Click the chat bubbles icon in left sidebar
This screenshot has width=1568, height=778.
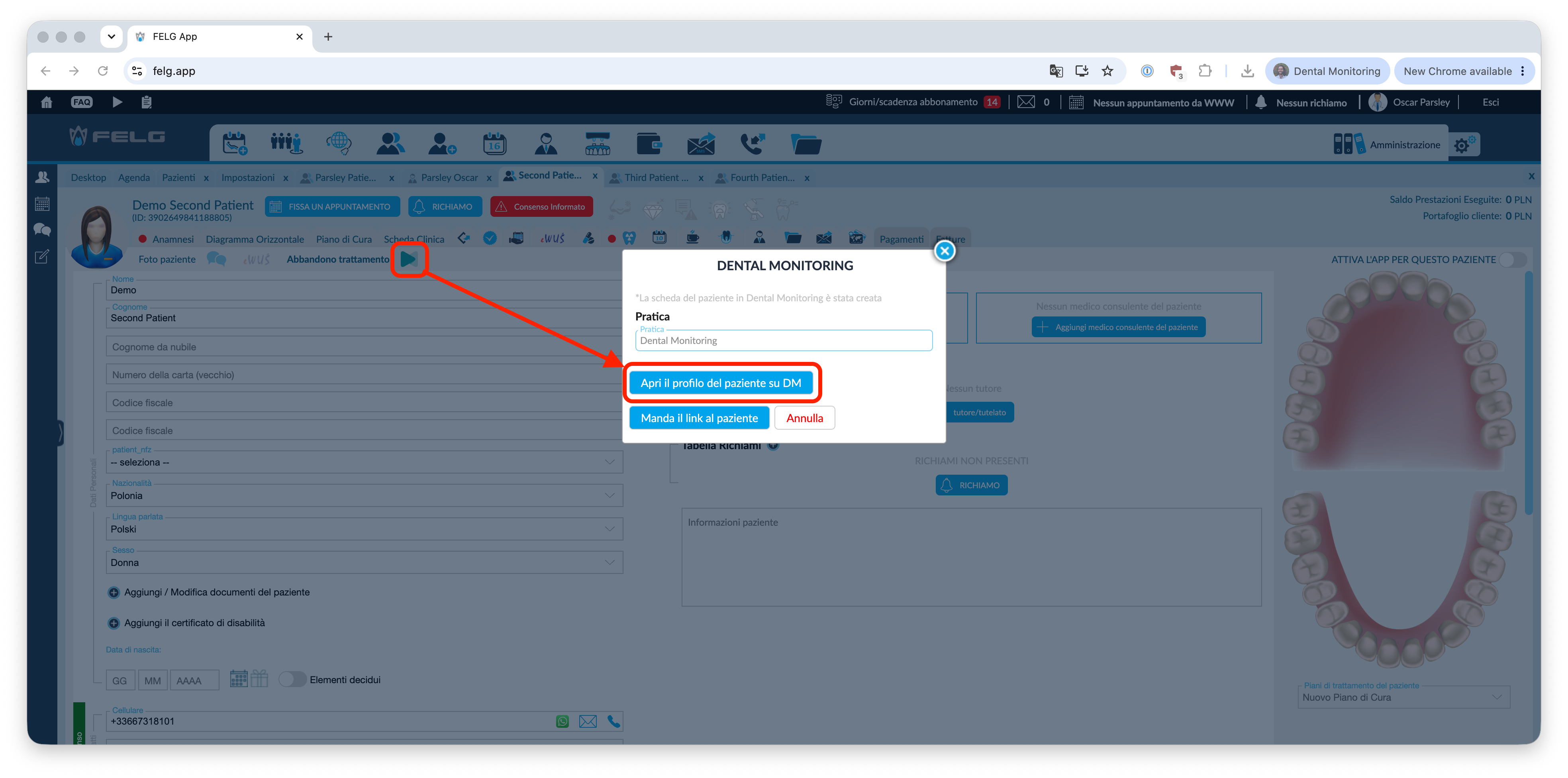42,230
